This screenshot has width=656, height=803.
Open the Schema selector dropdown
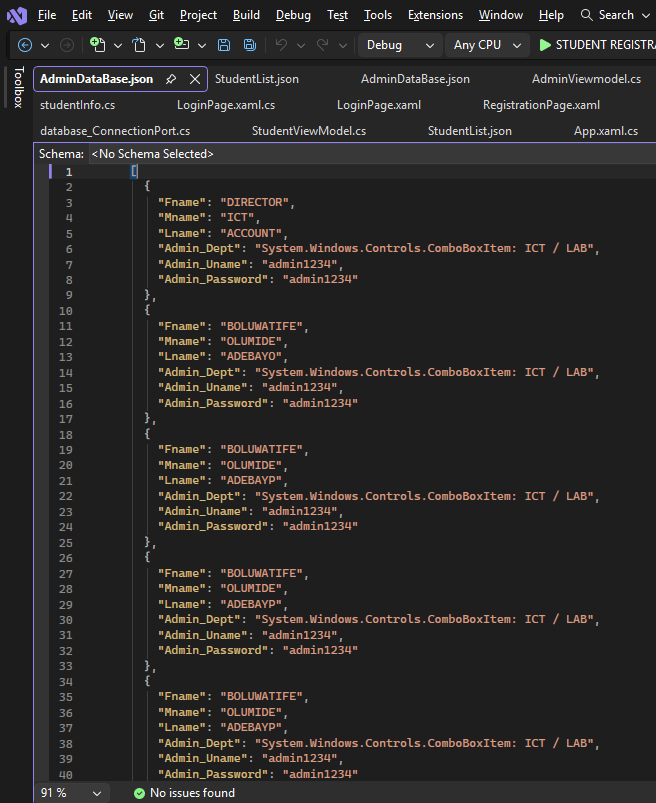coord(152,153)
